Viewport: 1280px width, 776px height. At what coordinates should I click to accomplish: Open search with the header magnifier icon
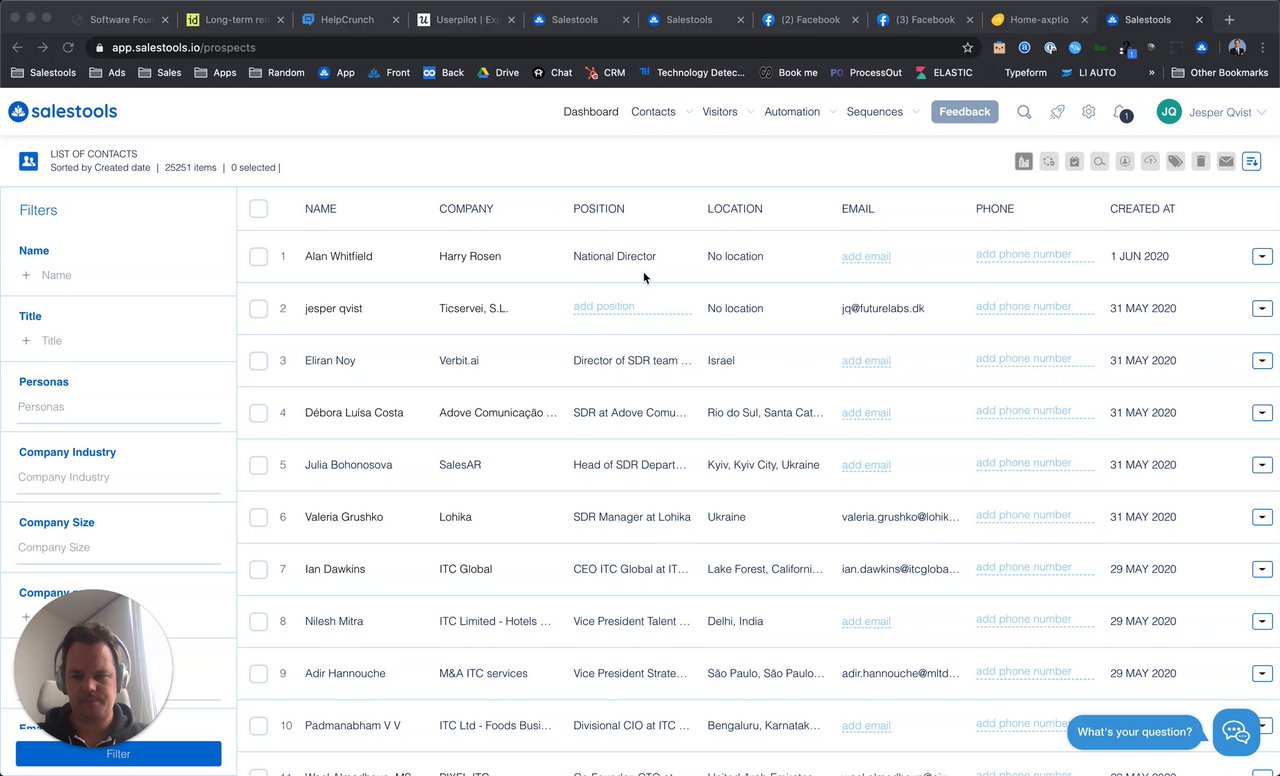click(x=1024, y=112)
